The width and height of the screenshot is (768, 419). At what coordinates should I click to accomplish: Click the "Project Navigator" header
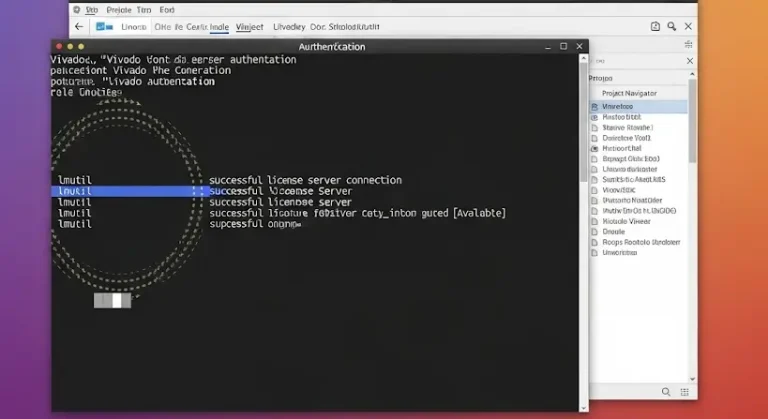[629, 93]
